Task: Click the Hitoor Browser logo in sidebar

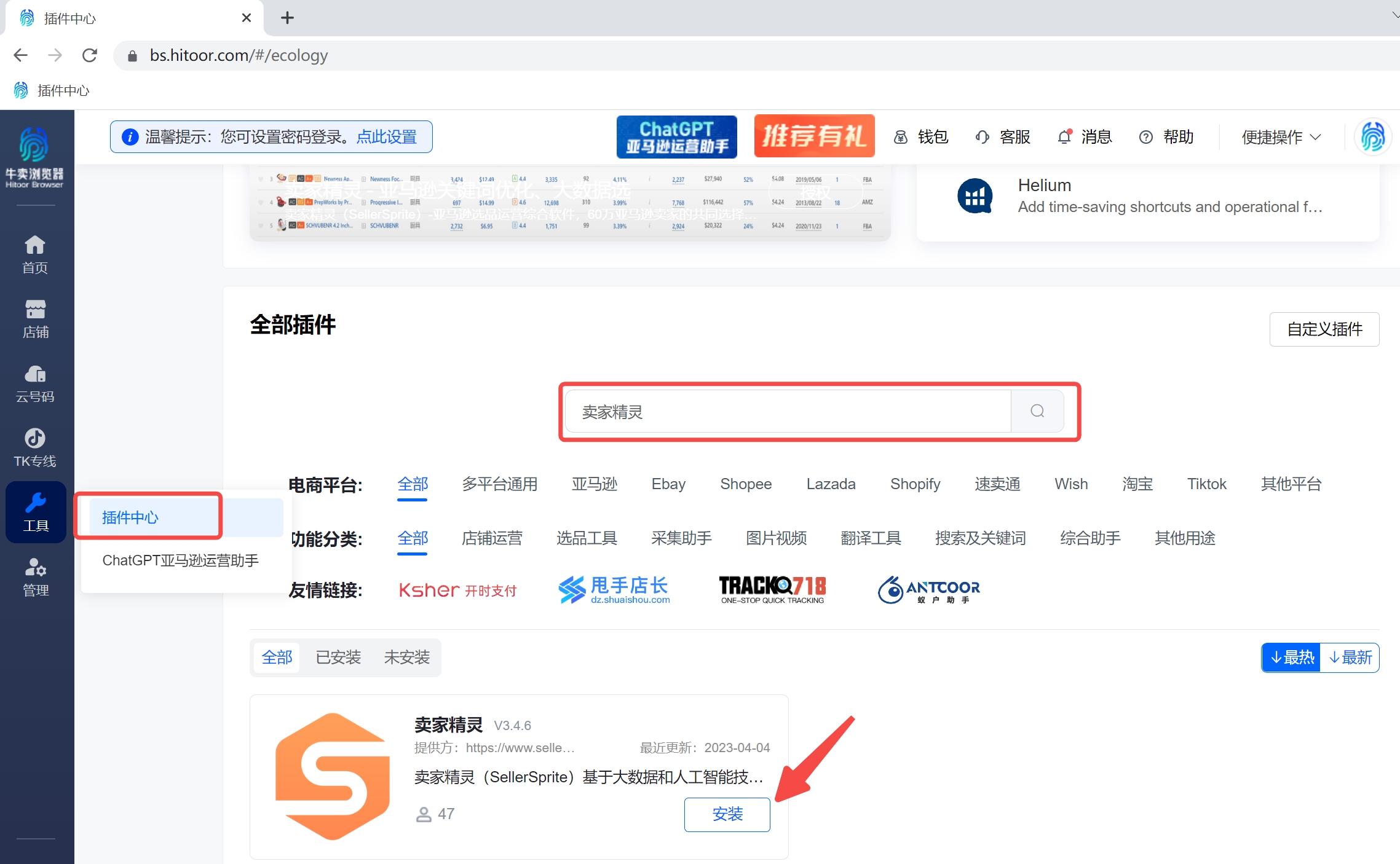Action: click(34, 157)
